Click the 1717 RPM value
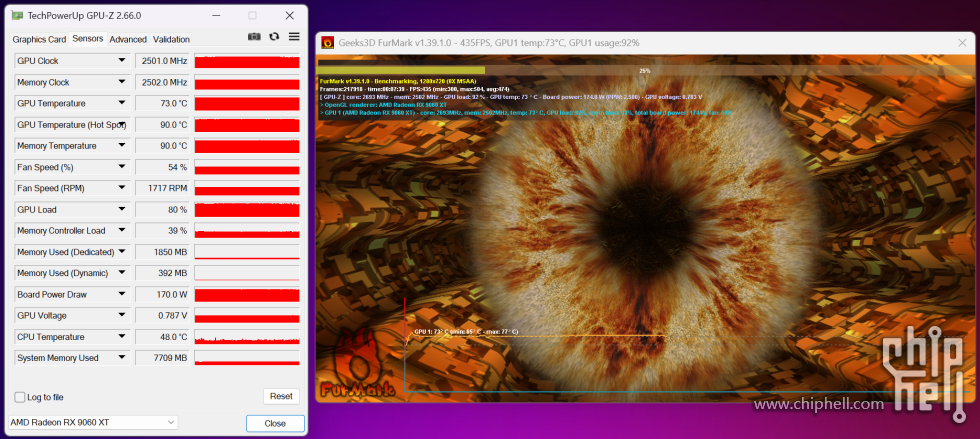The image size is (980, 439). click(x=162, y=189)
